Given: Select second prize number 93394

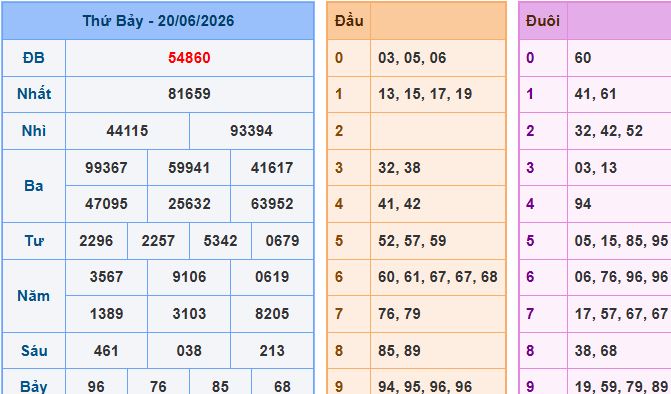Looking at the screenshot, I should coord(251,131).
